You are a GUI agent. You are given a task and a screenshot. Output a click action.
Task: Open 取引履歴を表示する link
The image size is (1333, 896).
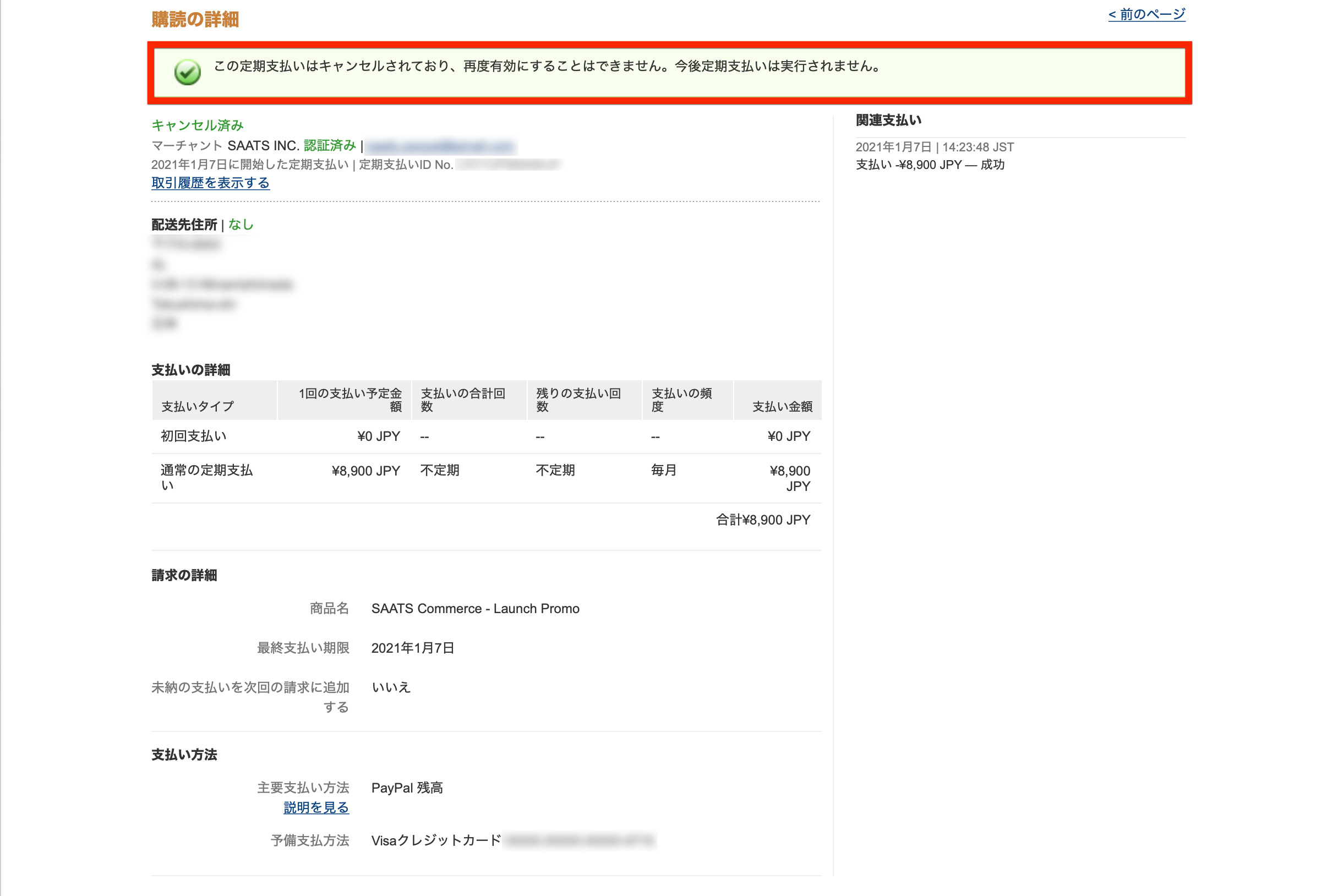click(x=210, y=183)
